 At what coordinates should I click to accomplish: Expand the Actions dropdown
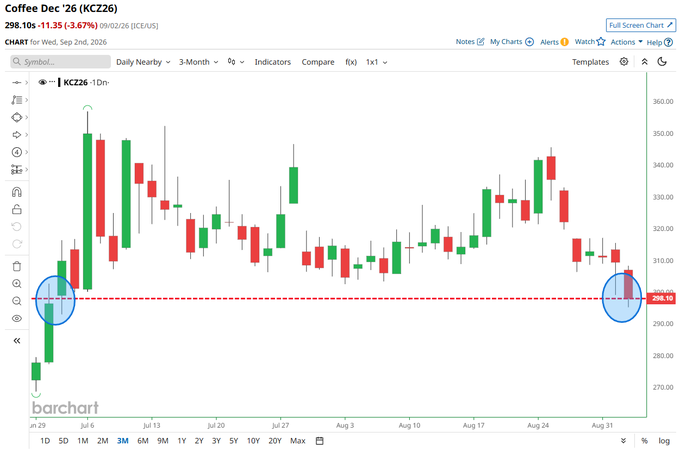click(x=626, y=42)
